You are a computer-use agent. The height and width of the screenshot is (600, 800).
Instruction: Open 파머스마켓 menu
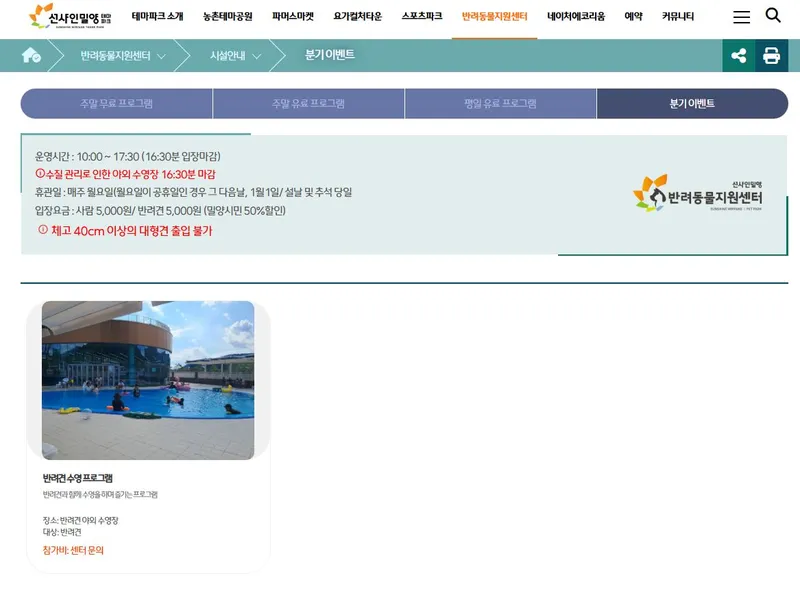coord(293,16)
